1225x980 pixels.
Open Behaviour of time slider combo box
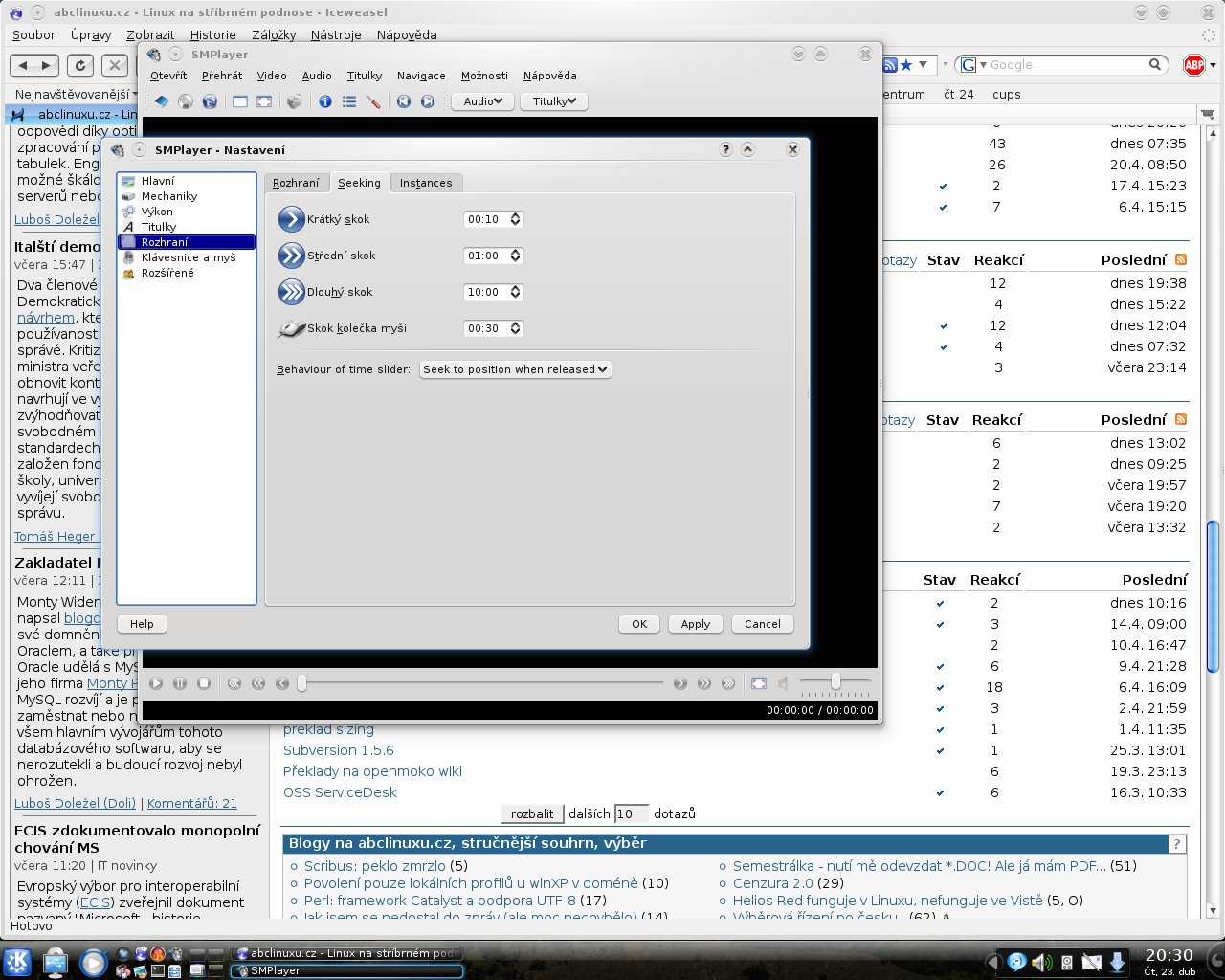click(516, 369)
